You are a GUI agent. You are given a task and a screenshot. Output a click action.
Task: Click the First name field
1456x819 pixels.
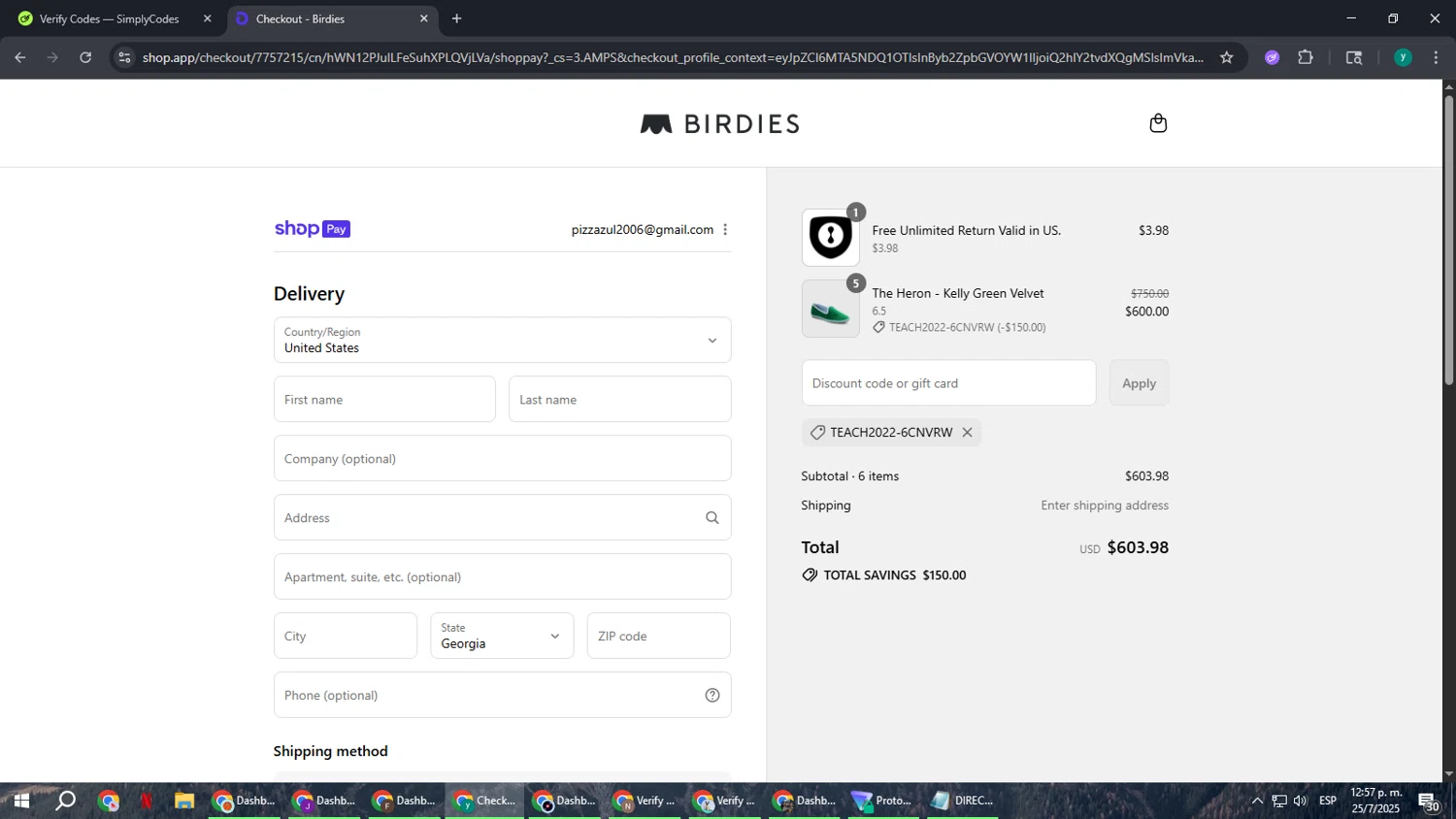[384, 400]
